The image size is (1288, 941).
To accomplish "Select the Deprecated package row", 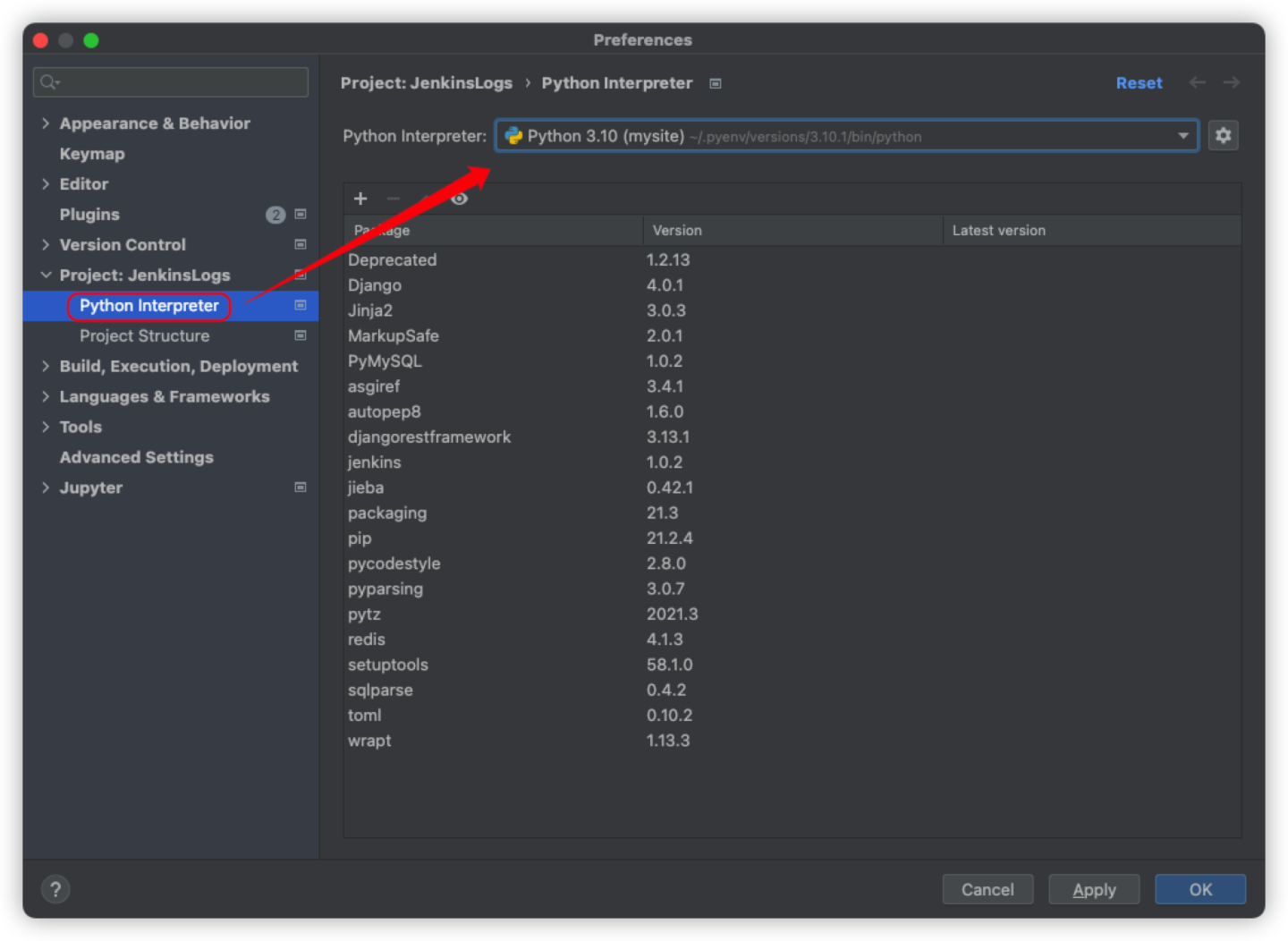I will pyautogui.click(x=792, y=260).
